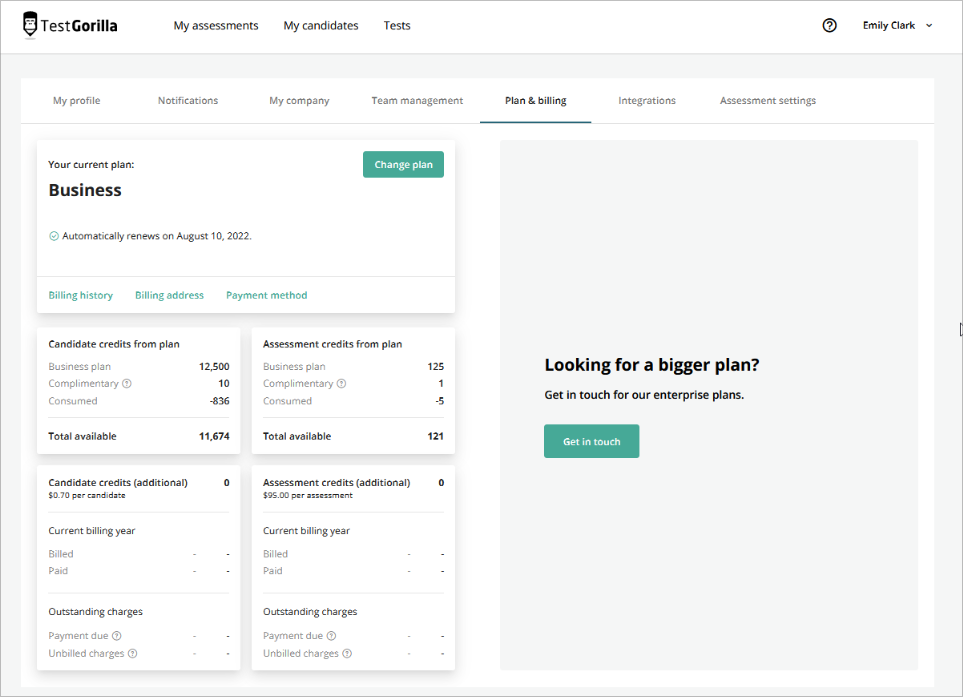This screenshot has height=697, width=963.
Task: Click the Business plan name heading
Action: [85, 190]
